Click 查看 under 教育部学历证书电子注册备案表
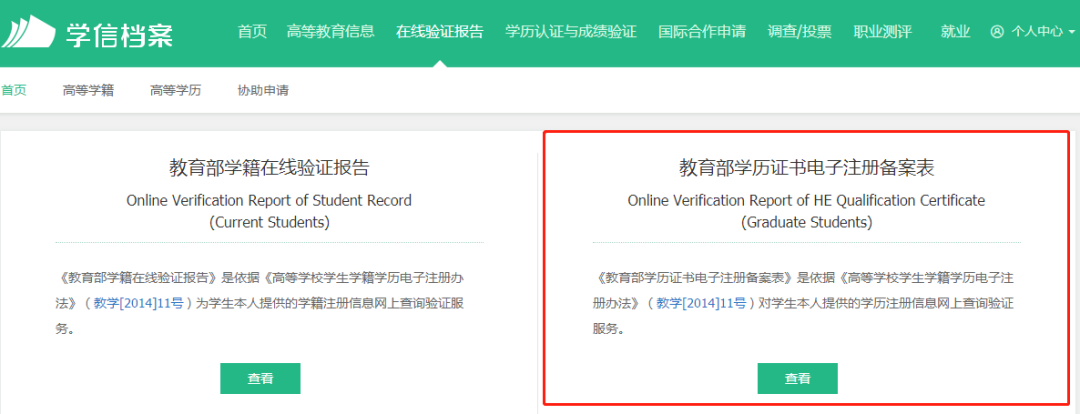 798,378
